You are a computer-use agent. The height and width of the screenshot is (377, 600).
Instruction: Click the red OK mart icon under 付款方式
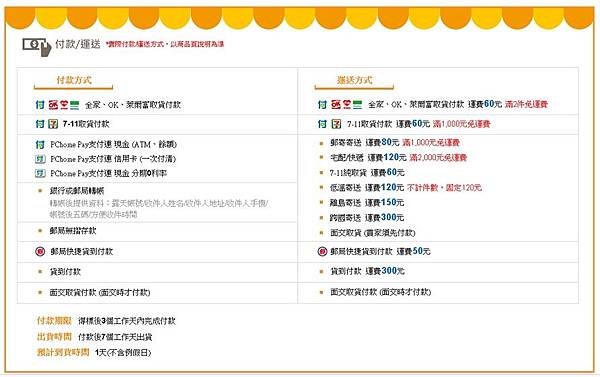tap(53, 104)
